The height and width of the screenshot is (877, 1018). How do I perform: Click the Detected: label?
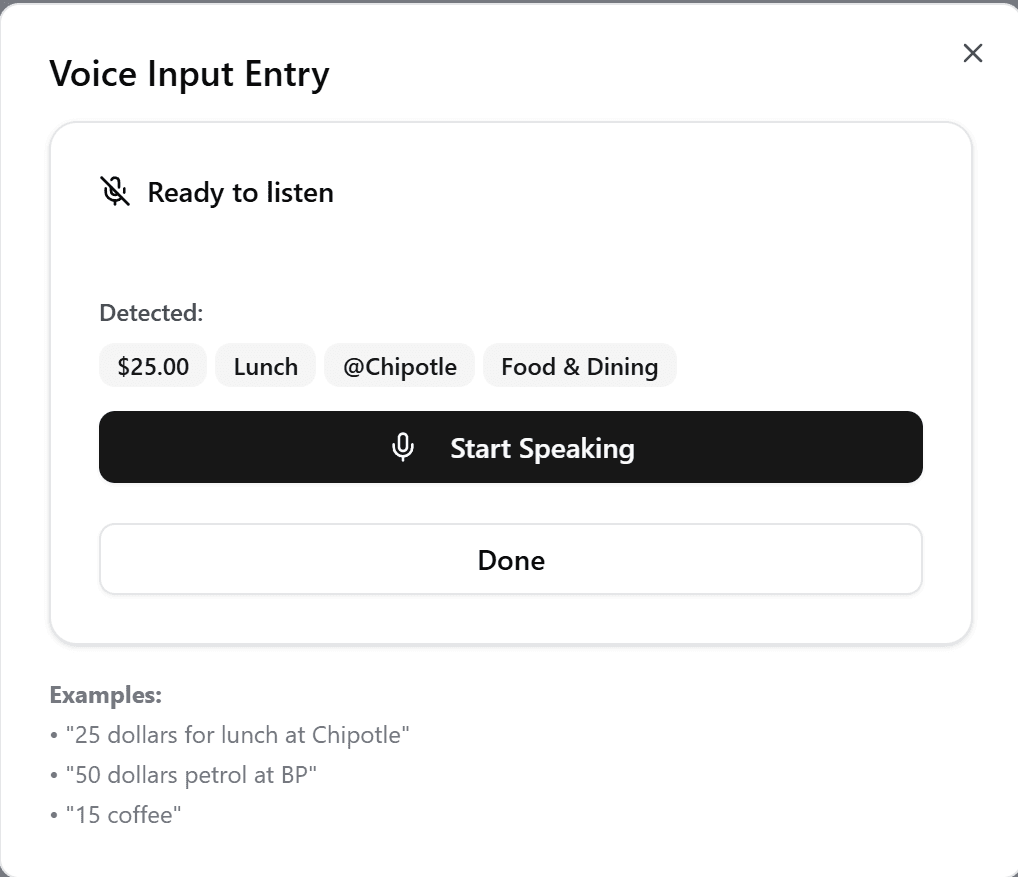click(151, 313)
